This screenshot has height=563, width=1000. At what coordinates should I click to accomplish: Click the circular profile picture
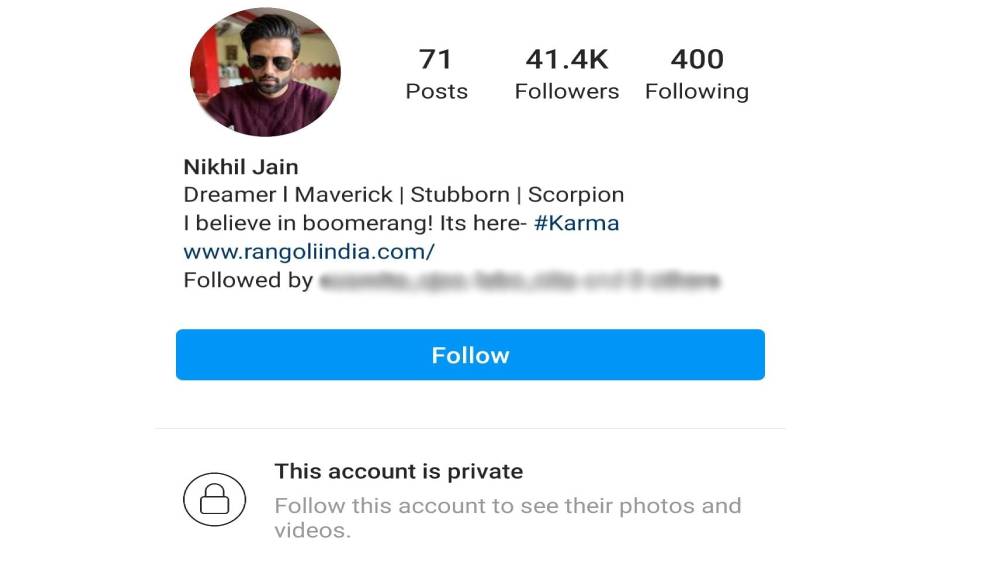click(265, 73)
